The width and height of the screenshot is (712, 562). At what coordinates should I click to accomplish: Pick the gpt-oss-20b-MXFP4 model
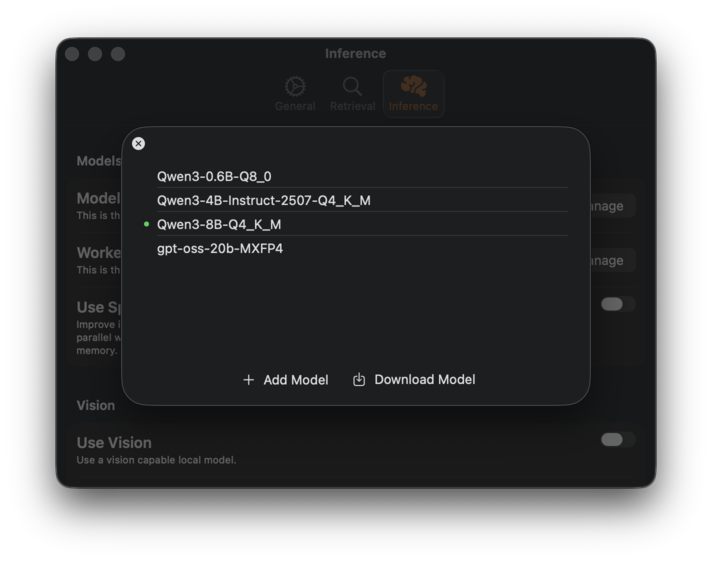point(220,248)
